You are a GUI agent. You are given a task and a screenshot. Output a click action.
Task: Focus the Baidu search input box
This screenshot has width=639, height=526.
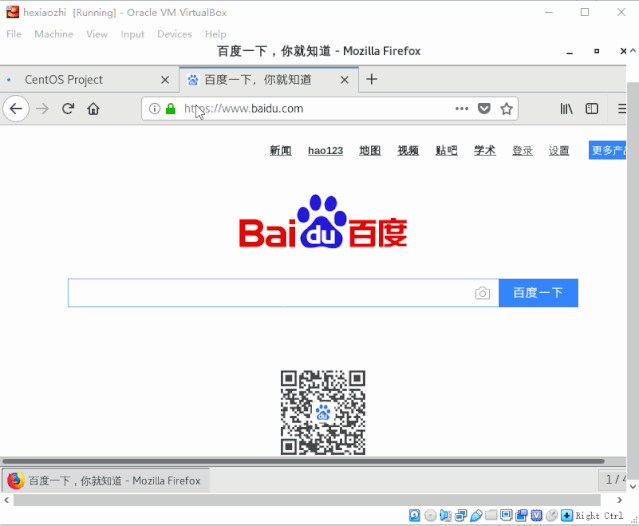pos(283,293)
